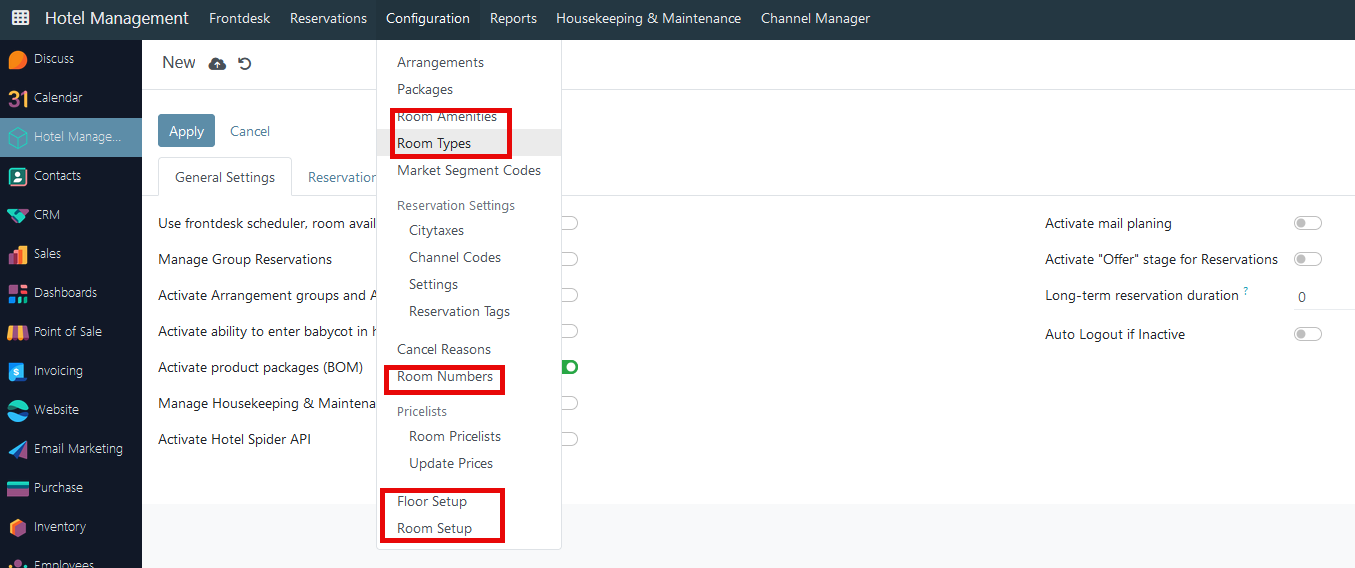Screen dimensions: 1355x568
Task: Open the CRM app icon
Action: coord(17,215)
